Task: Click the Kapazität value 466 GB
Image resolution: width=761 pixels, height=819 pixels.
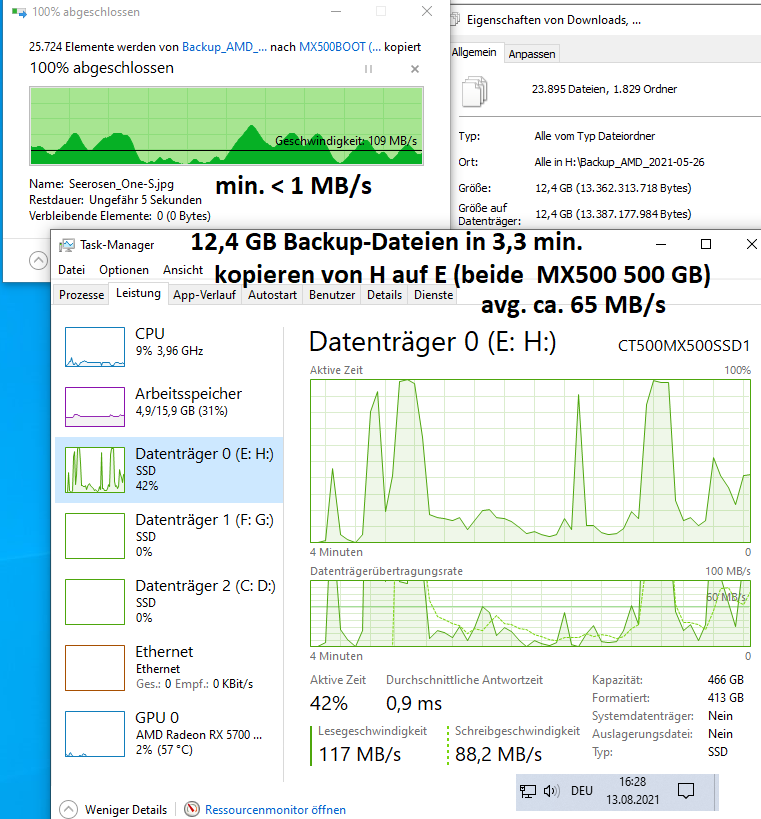Action: coord(725,680)
